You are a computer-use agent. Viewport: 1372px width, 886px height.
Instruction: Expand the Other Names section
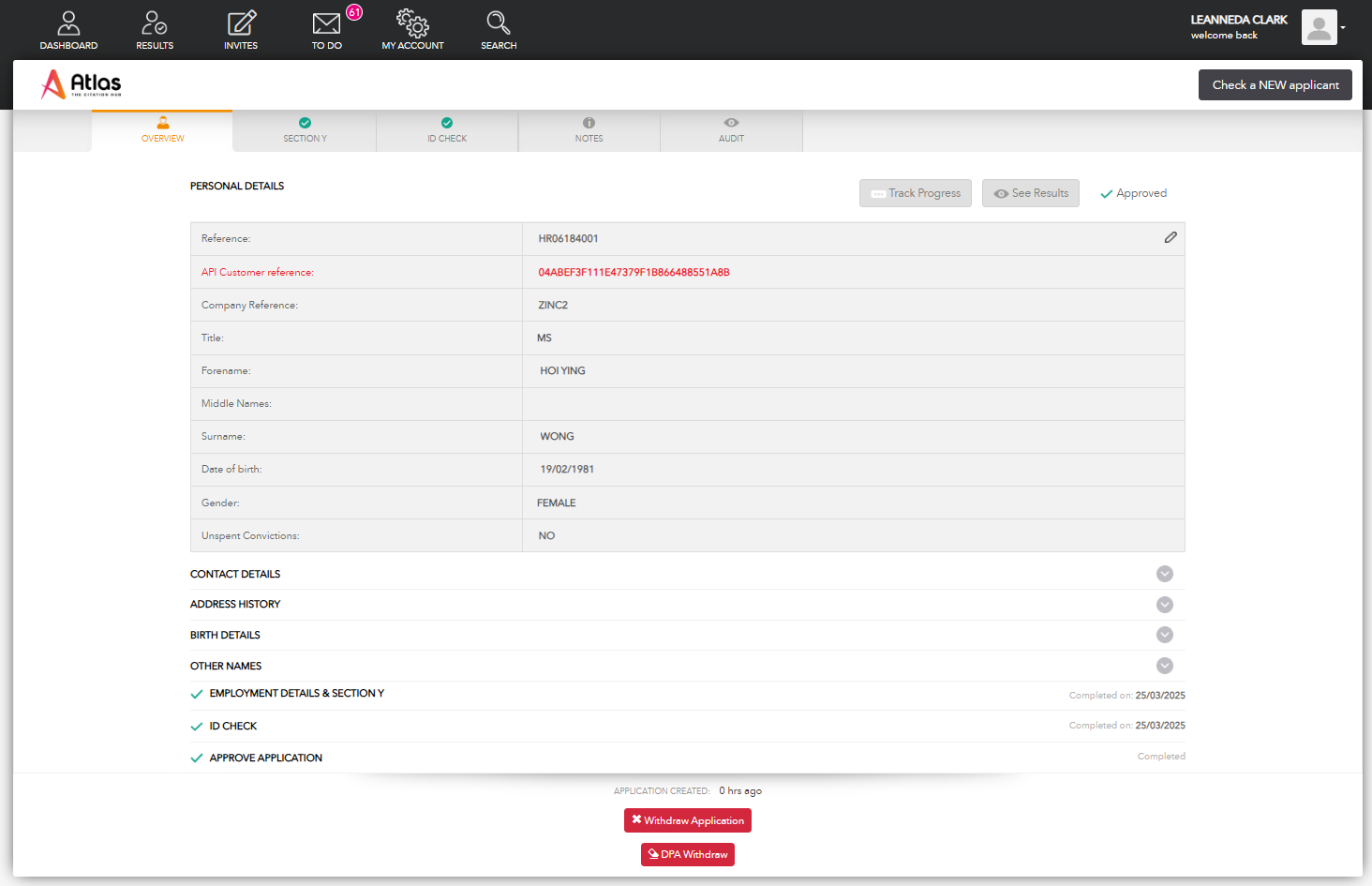click(1165, 666)
